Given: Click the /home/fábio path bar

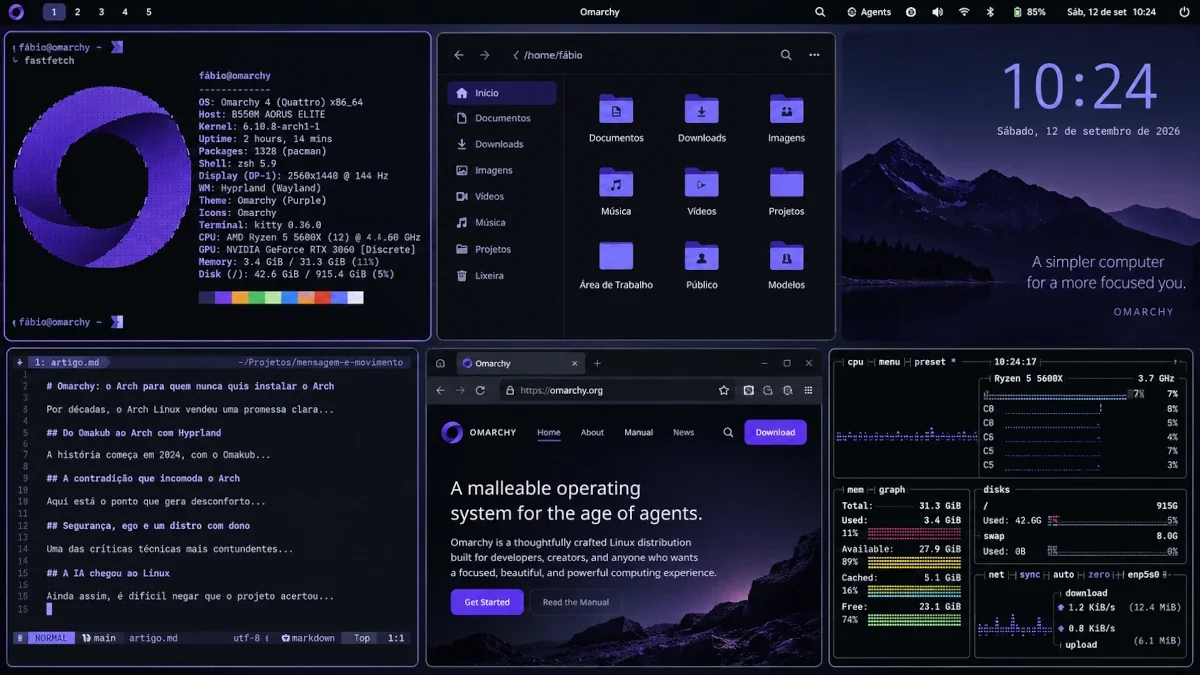Looking at the screenshot, I should tap(547, 55).
